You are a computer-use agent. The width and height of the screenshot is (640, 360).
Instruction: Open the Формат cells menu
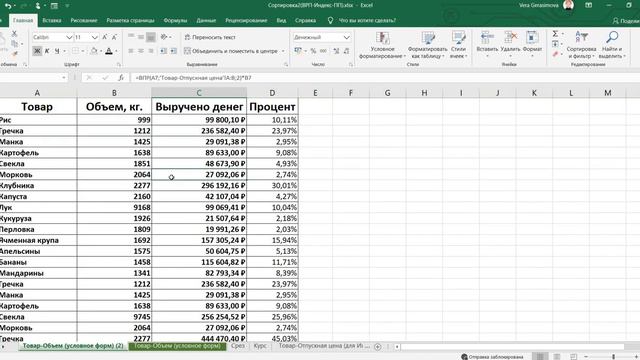tap(532, 44)
